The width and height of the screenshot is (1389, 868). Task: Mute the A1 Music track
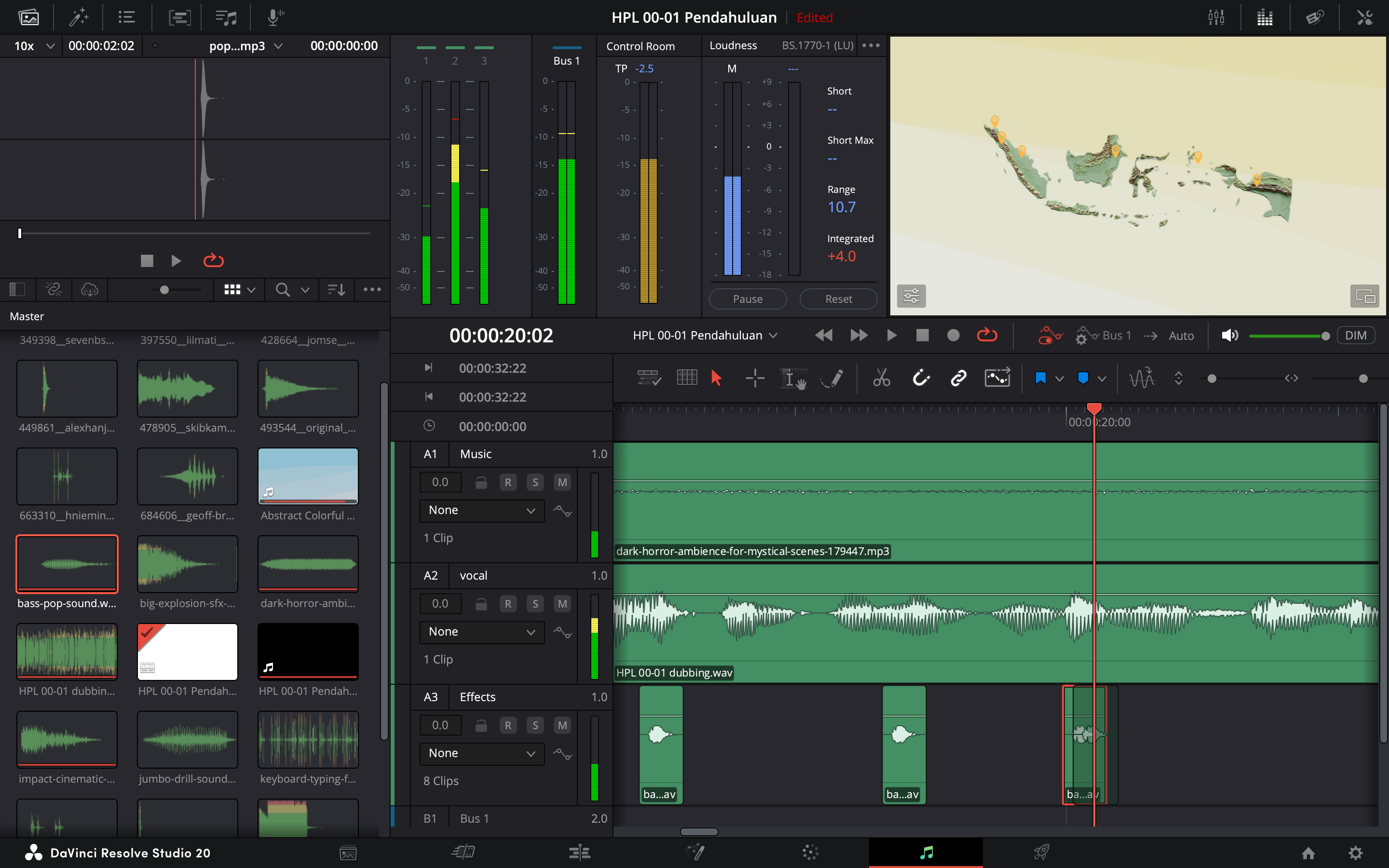tap(562, 482)
